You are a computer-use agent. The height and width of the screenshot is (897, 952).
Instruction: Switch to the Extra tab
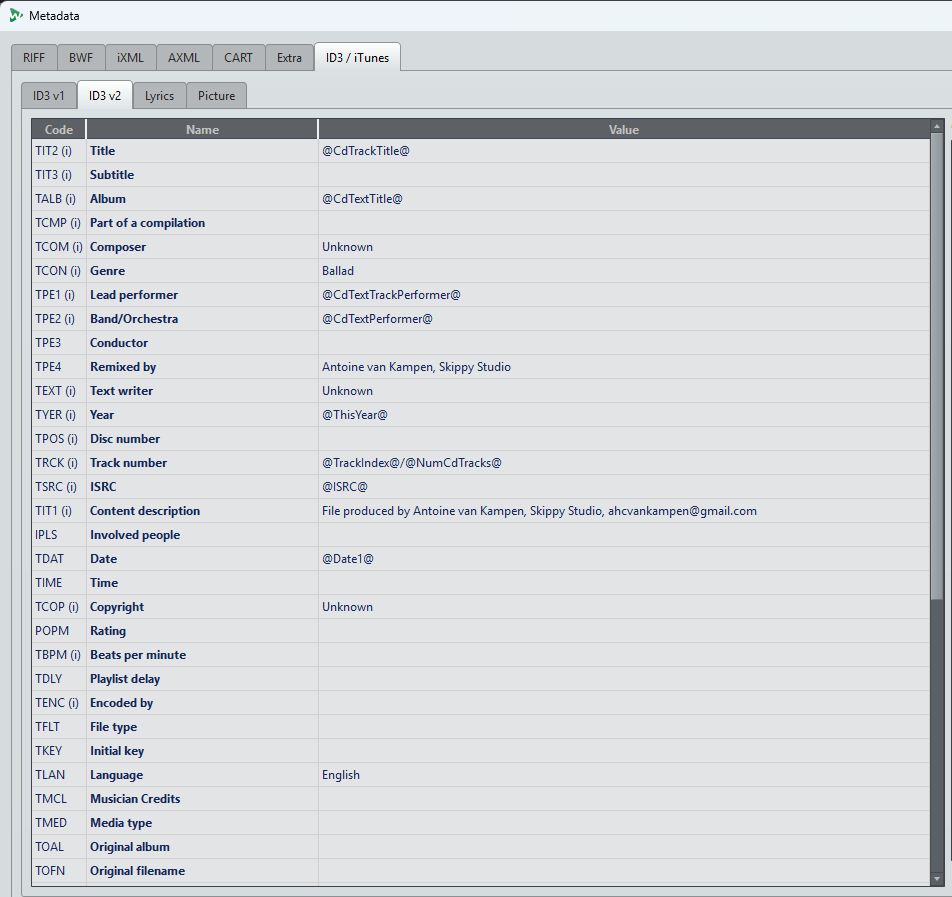coord(289,57)
